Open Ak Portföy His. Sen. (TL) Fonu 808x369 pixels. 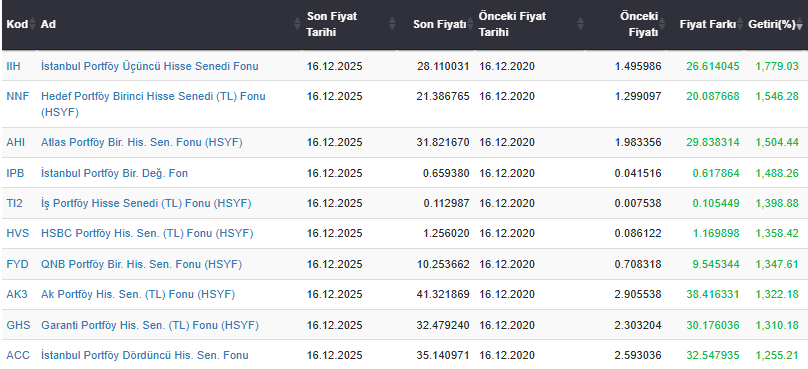coord(138,295)
